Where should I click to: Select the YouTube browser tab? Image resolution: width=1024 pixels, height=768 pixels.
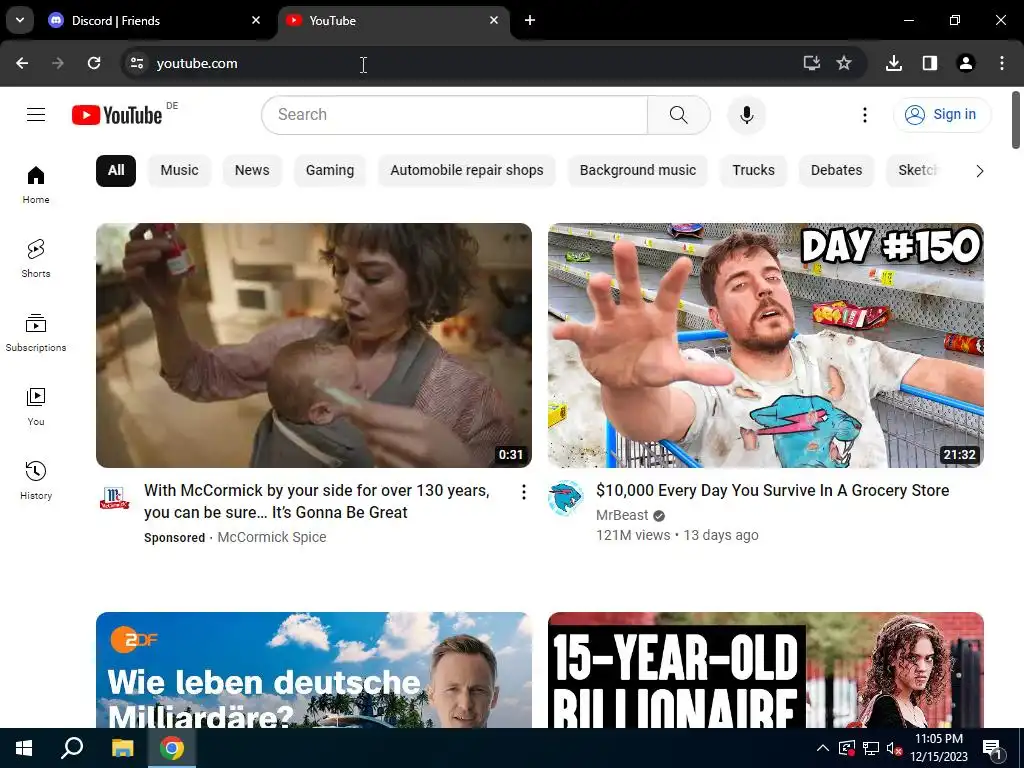[x=394, y=20]
